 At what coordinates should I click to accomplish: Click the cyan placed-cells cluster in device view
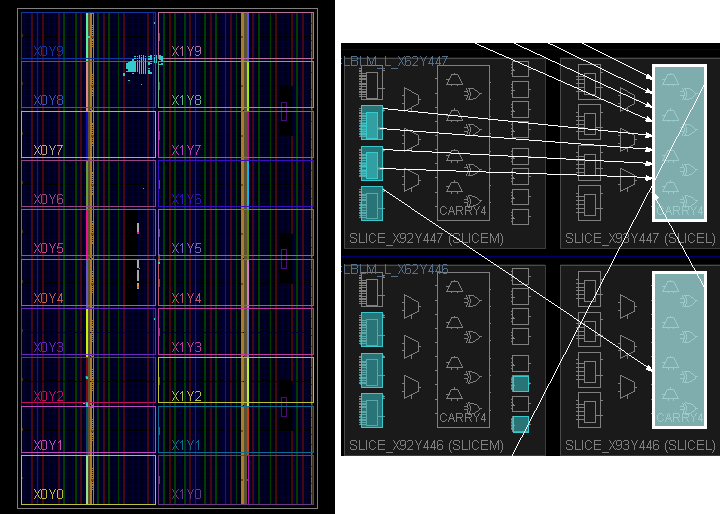[132, 66]
